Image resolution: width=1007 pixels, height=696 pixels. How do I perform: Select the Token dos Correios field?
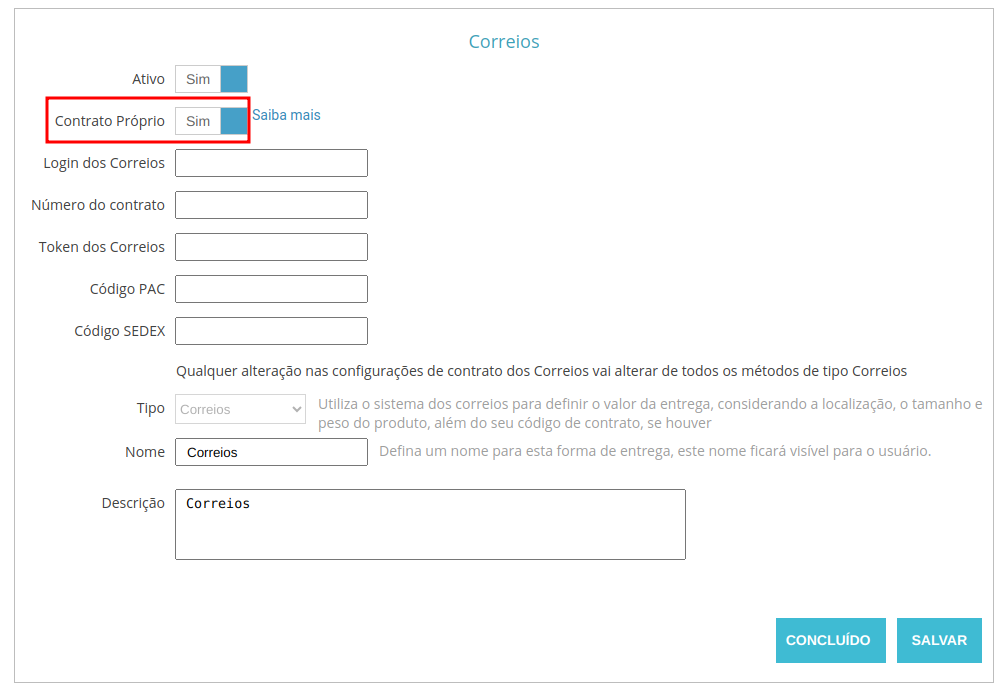coord(271,247)
